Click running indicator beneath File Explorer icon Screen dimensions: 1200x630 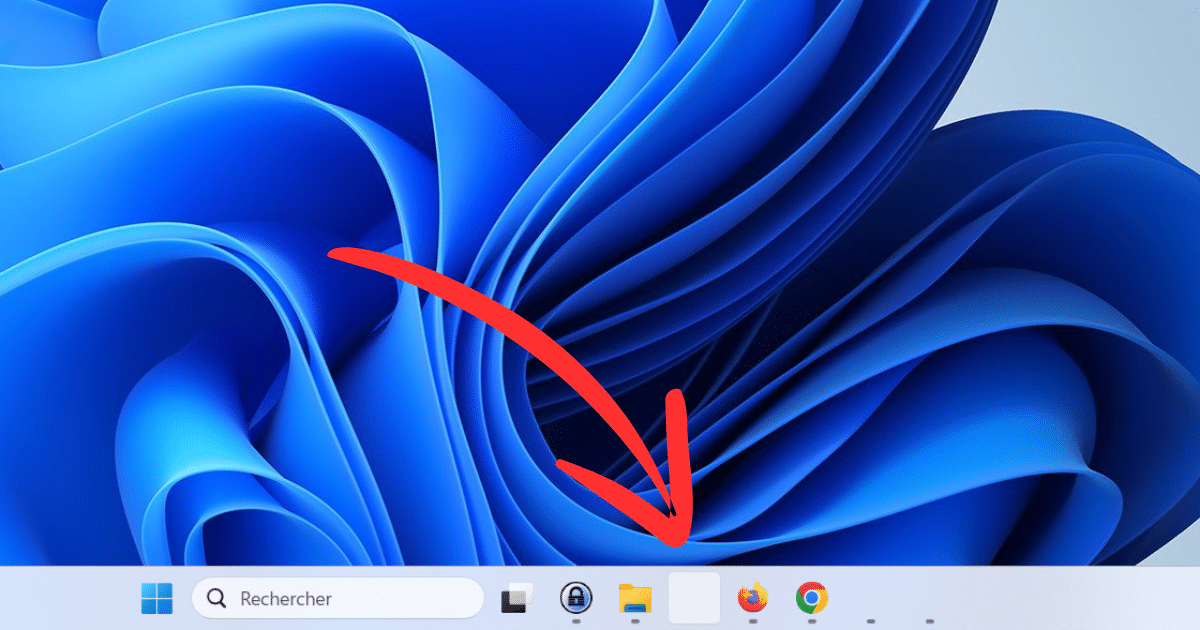[x=635, y=621]
